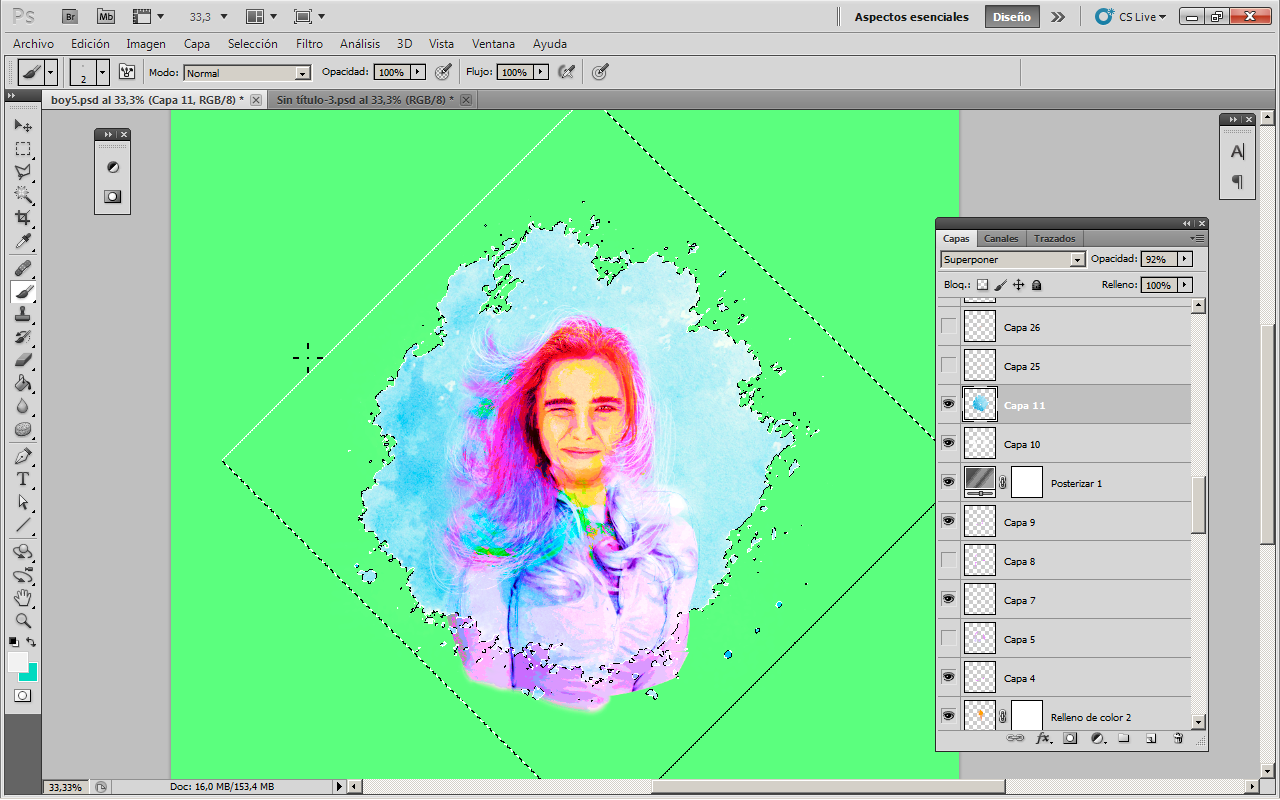
Task: Toggle the Brush panel button
Action: click(x=127, y=72)
